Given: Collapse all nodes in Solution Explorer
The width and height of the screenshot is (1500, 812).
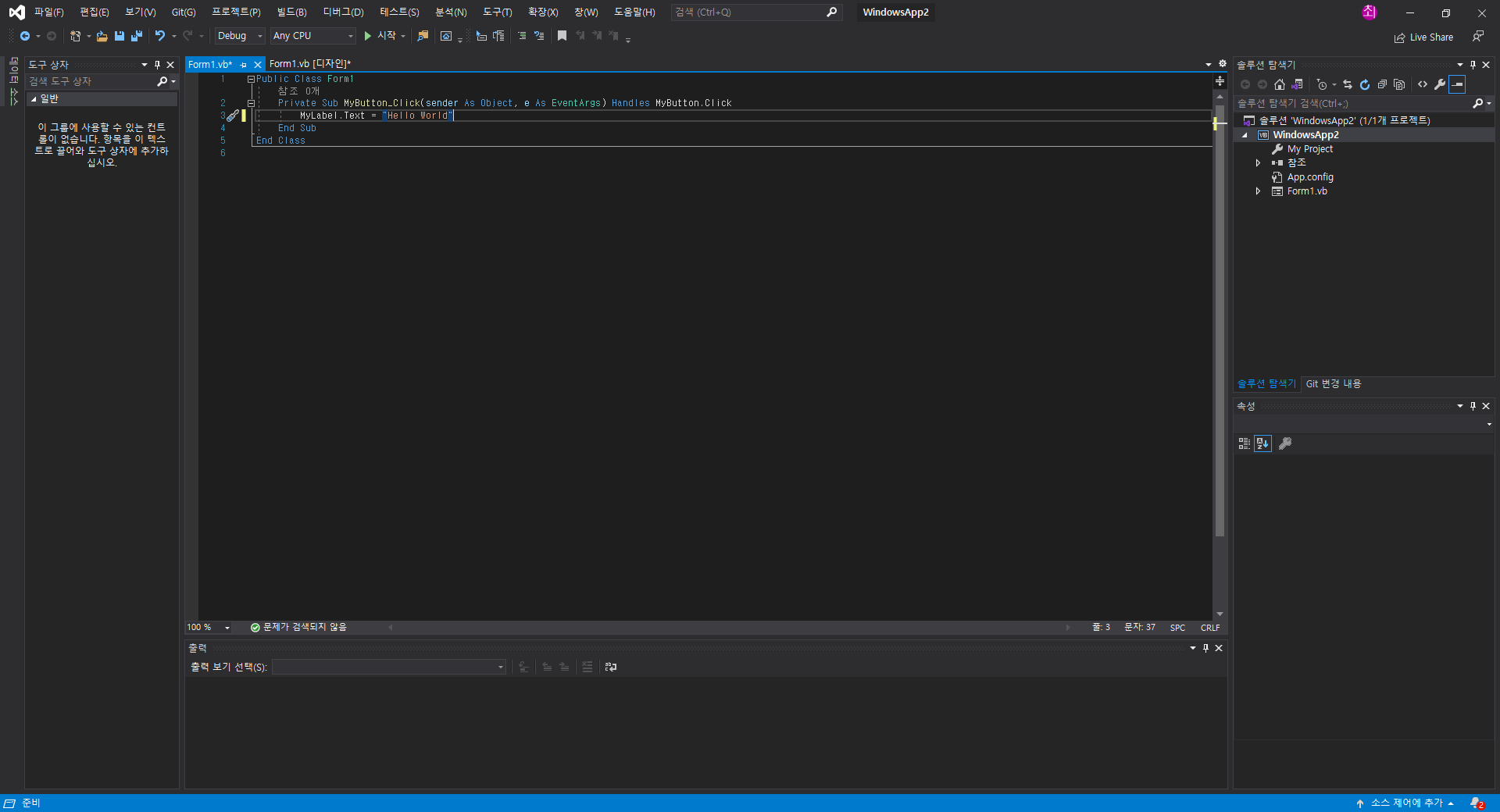Looking at the screenshot, I should click(x=1383, y=84).
